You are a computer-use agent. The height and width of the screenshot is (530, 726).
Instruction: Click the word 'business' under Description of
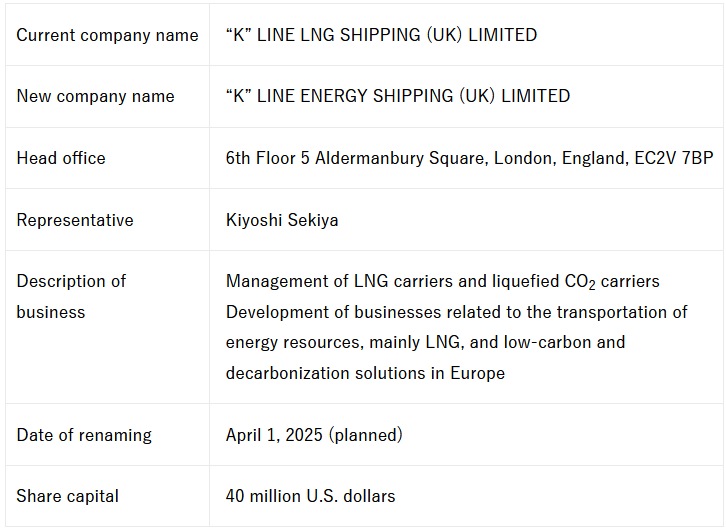point(51,312)
